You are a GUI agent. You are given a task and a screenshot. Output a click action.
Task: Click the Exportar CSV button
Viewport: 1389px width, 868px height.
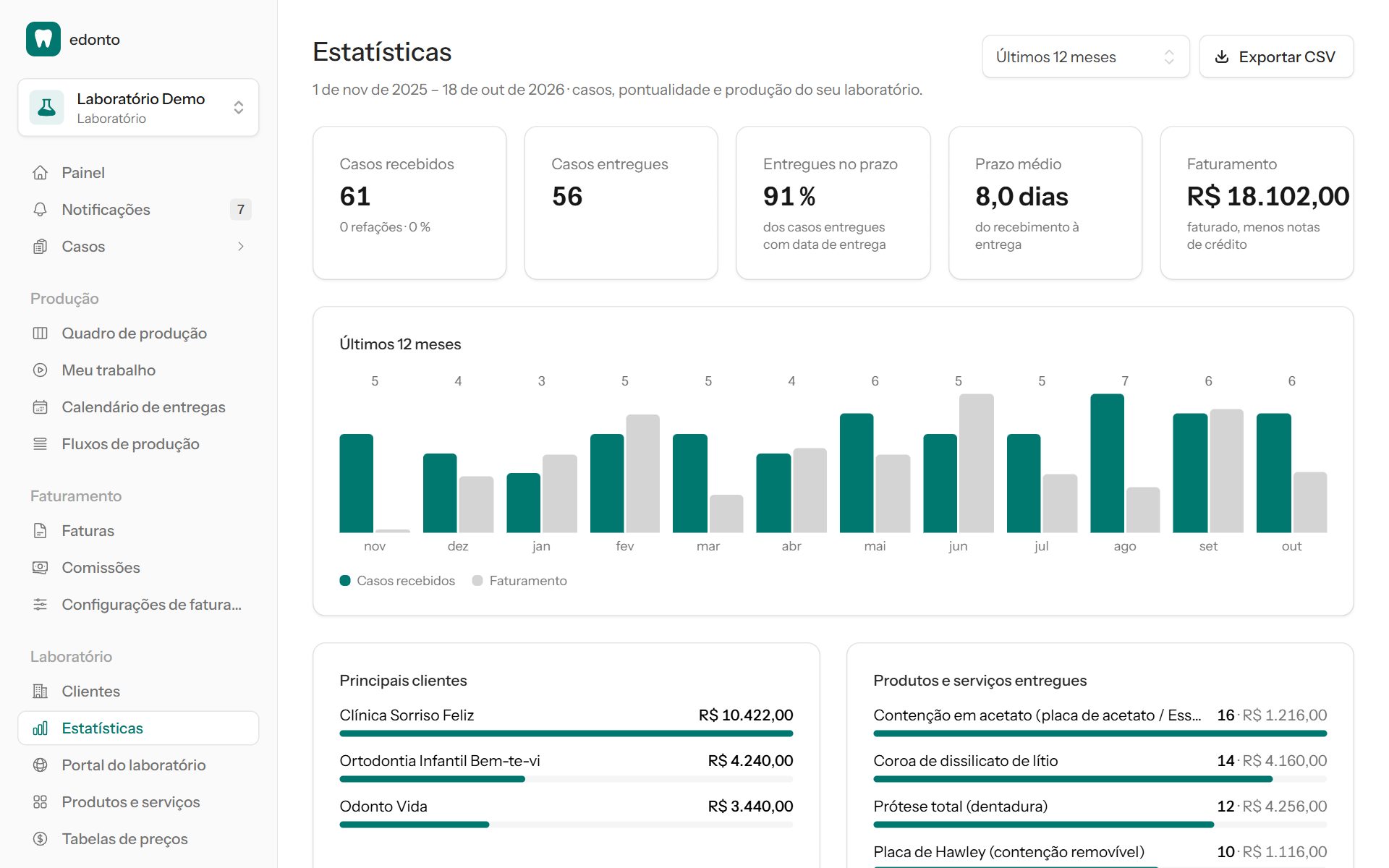[1276, 56]
